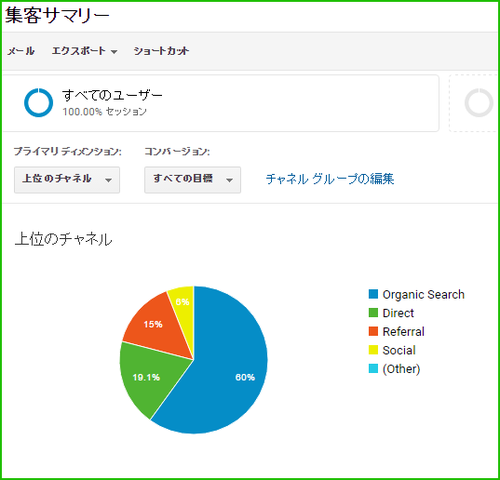Click the (Other) light blue legend square
The width and height of the screenshot is (500, 480).
pos(373,369)
